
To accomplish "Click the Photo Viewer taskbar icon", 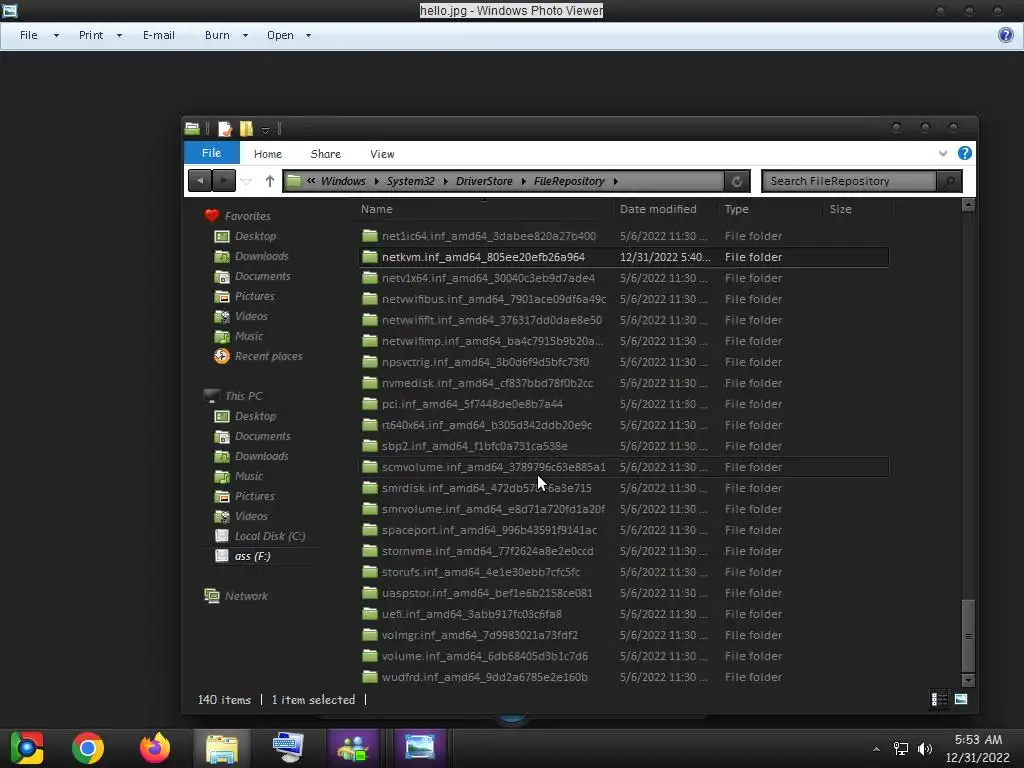I will coord(420,748).
